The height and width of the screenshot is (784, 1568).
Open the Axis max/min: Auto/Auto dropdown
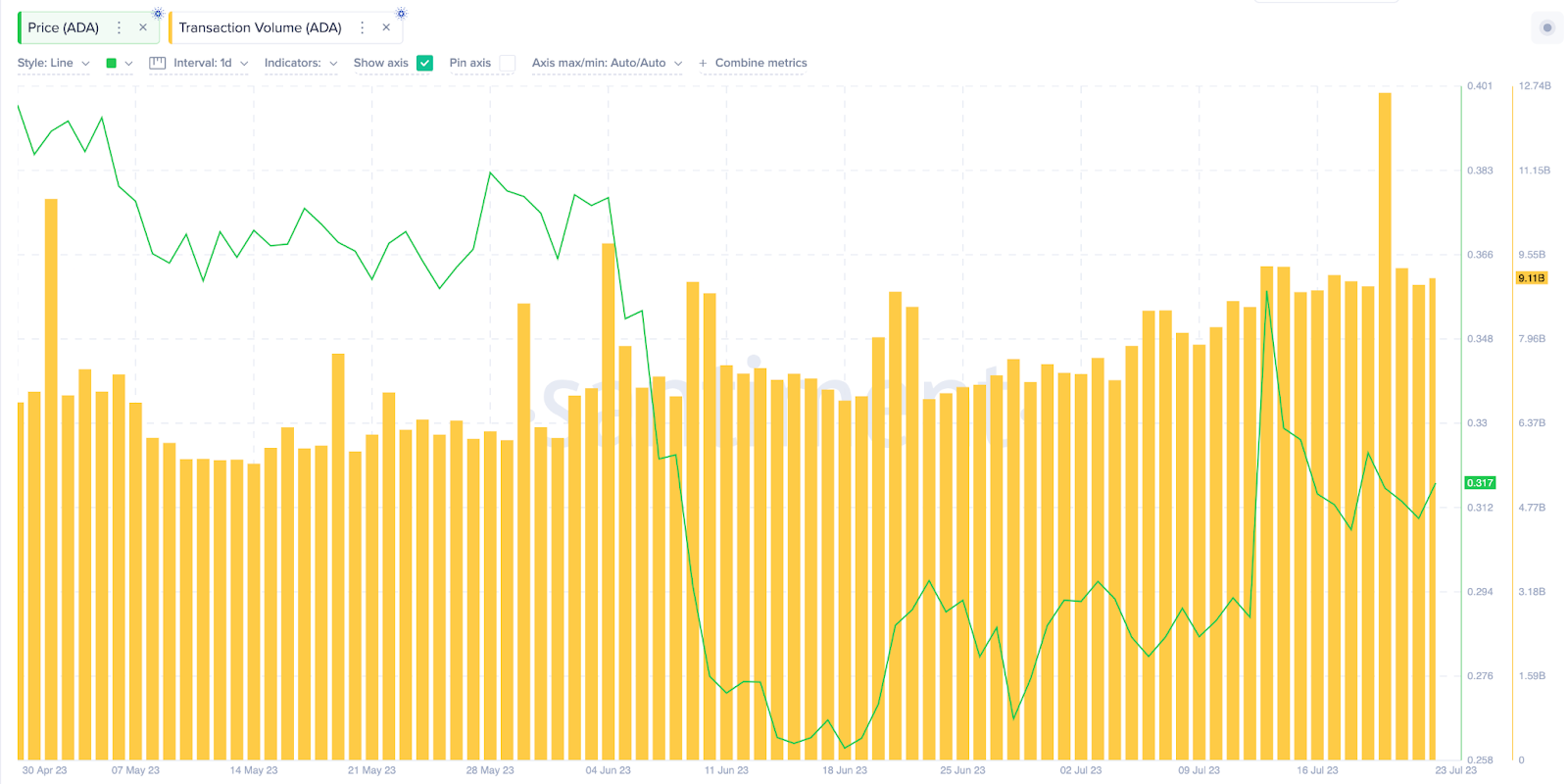click(608, 63)
